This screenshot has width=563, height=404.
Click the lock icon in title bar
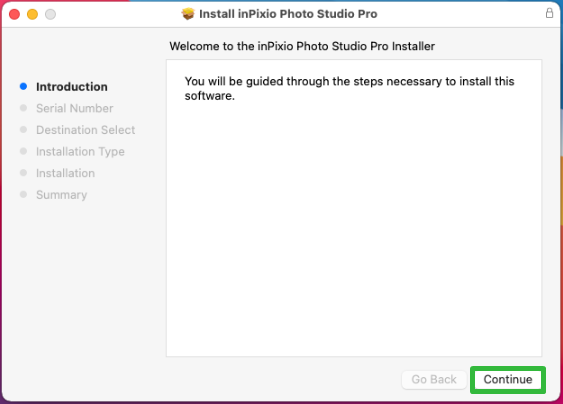tap(549, 13)
